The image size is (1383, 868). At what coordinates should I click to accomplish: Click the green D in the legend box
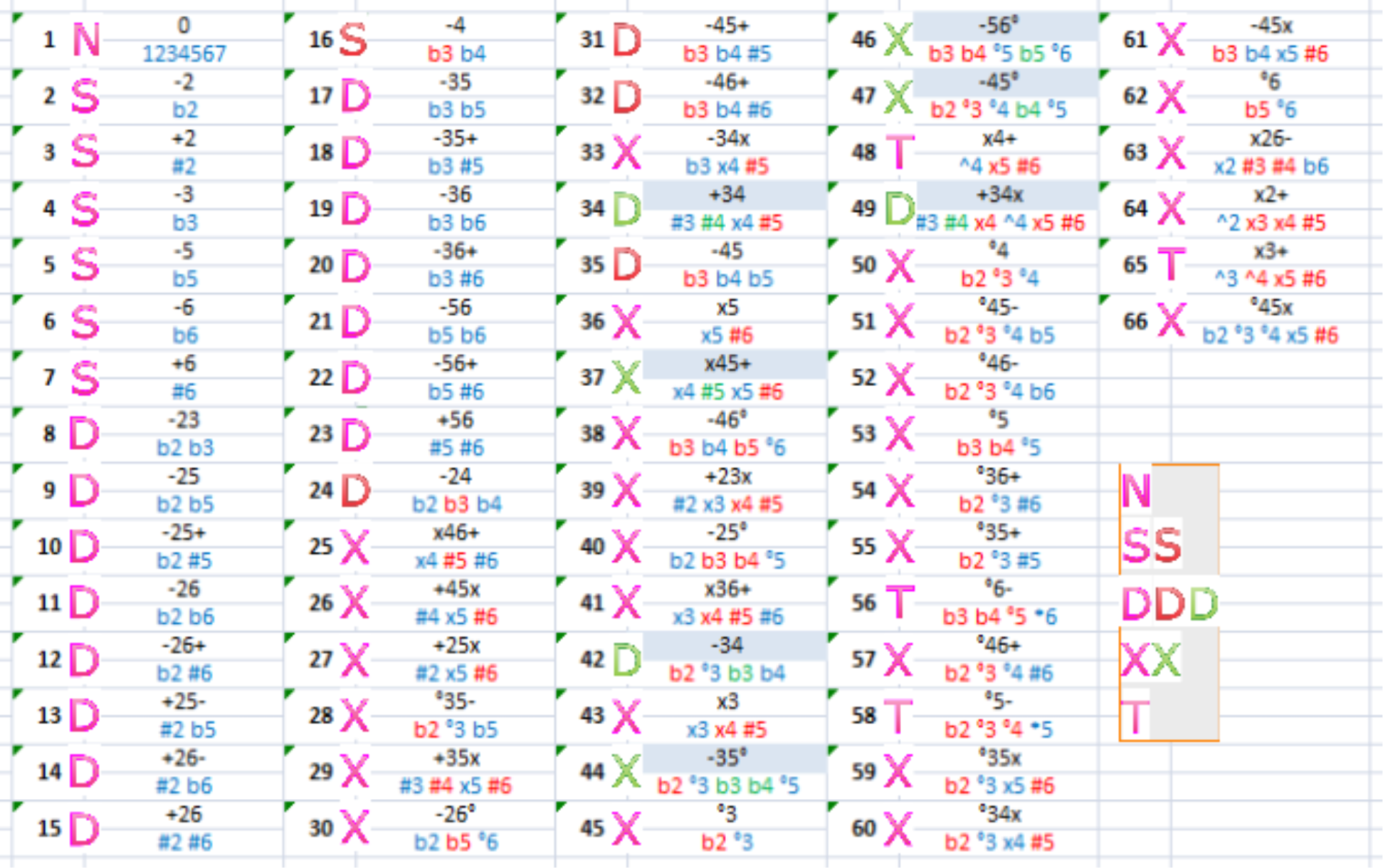1203,604
